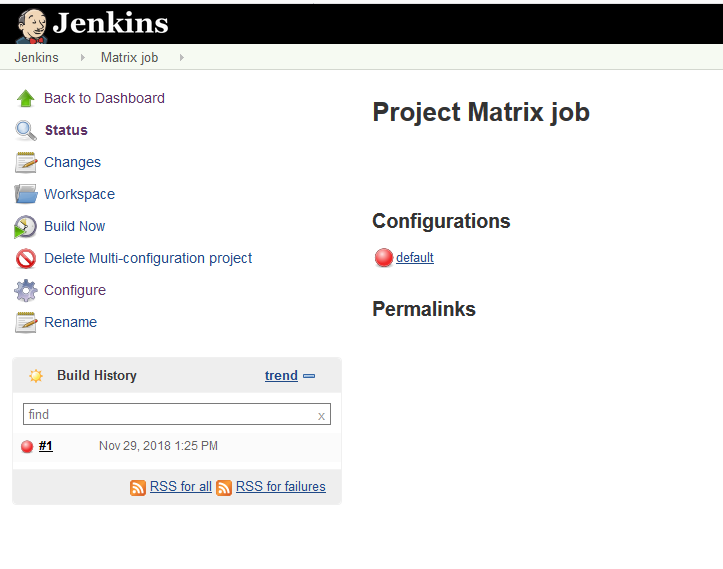Click the red ball beside default configuration

384,258
